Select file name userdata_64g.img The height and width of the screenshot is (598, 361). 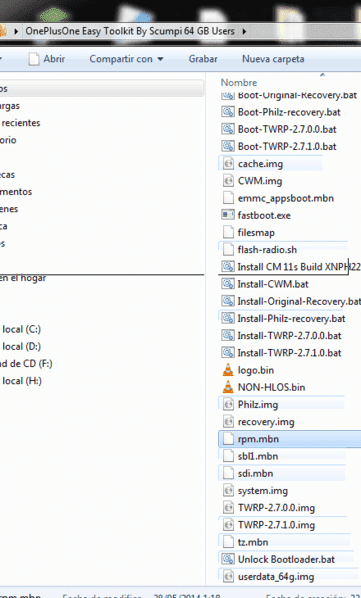click(276, 576)
